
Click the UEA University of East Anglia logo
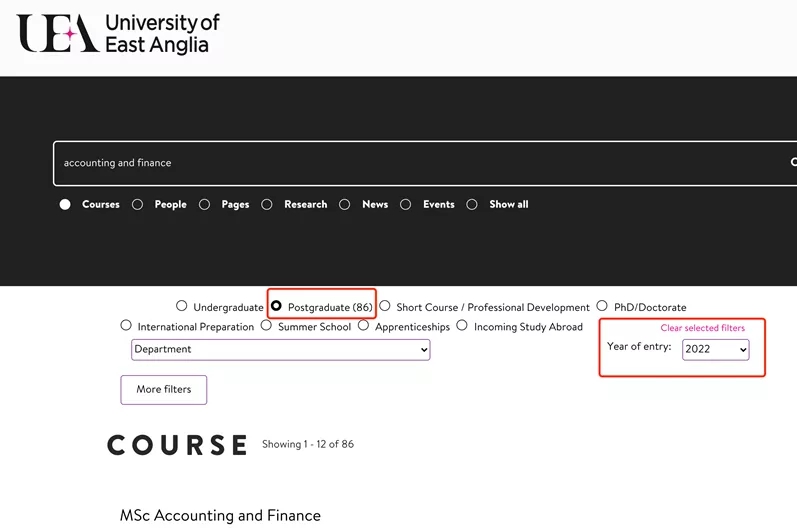coord(118,34)
